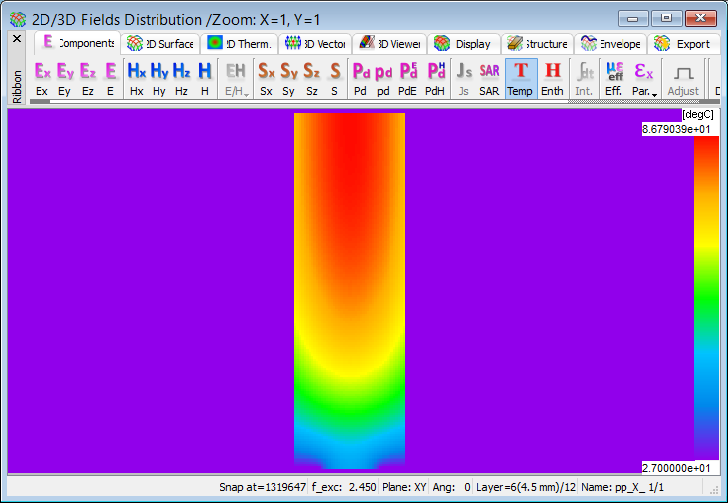Toggle the PdE electric power dissipation view

(x=408, y=78)
